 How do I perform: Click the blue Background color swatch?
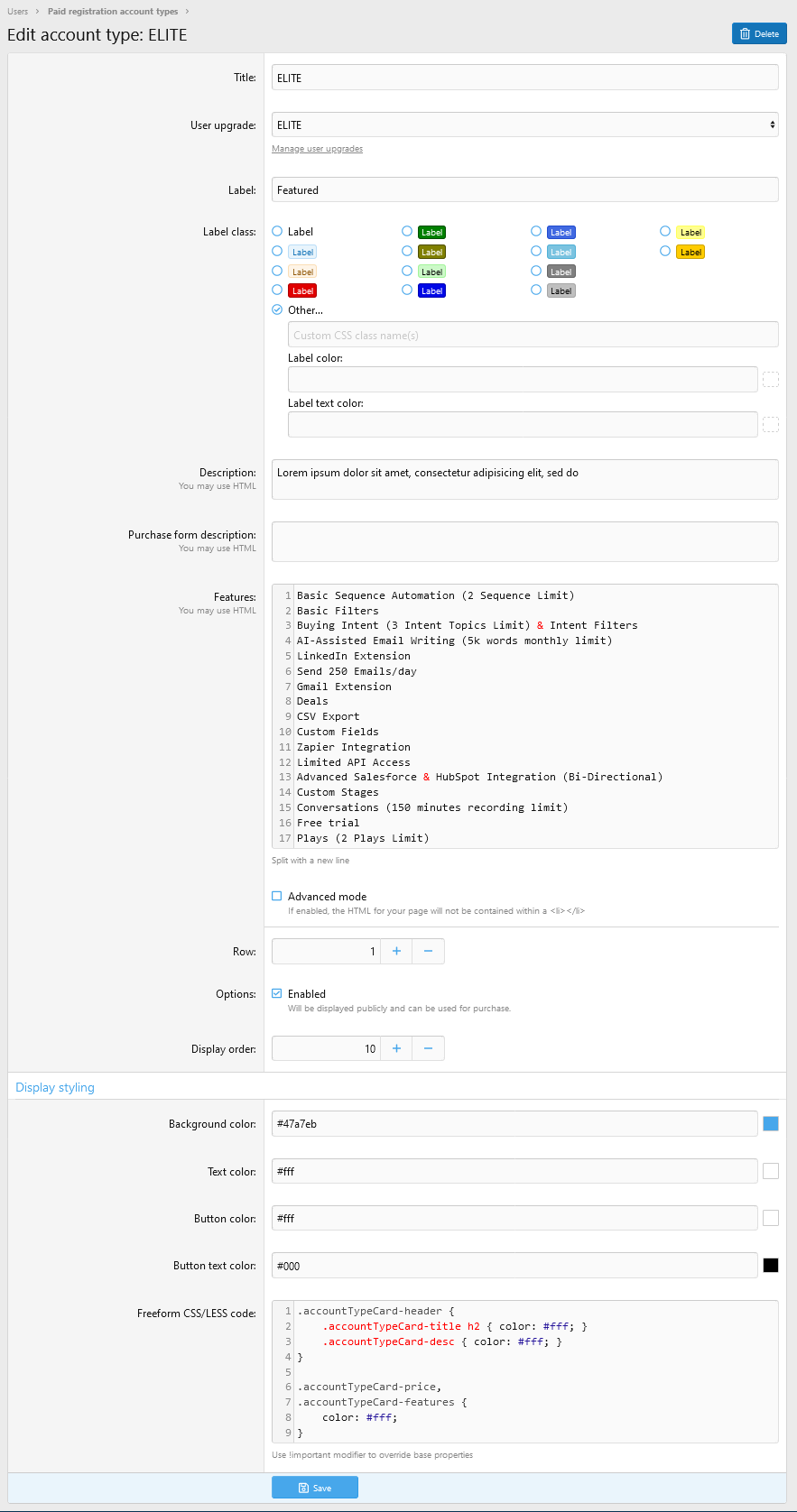[x=771, y=1124]
